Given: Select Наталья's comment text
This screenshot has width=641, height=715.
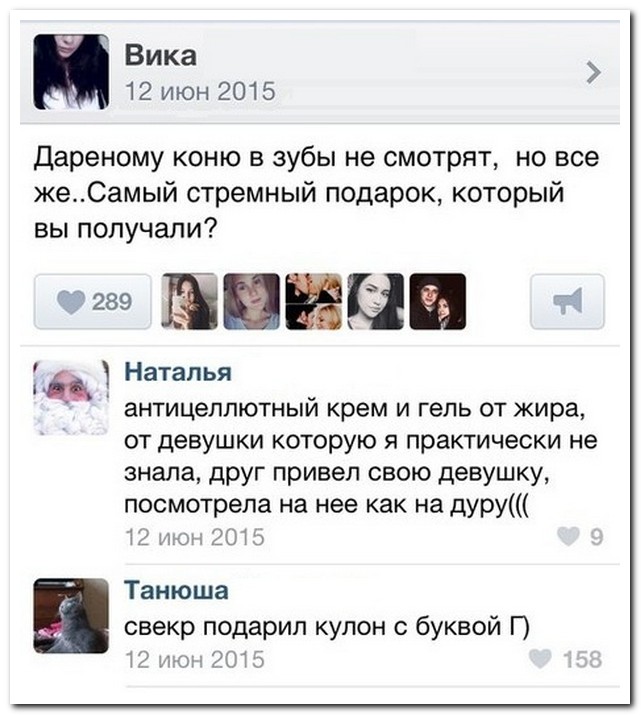Looking at the screenshot, I should (x=360, y=456).
